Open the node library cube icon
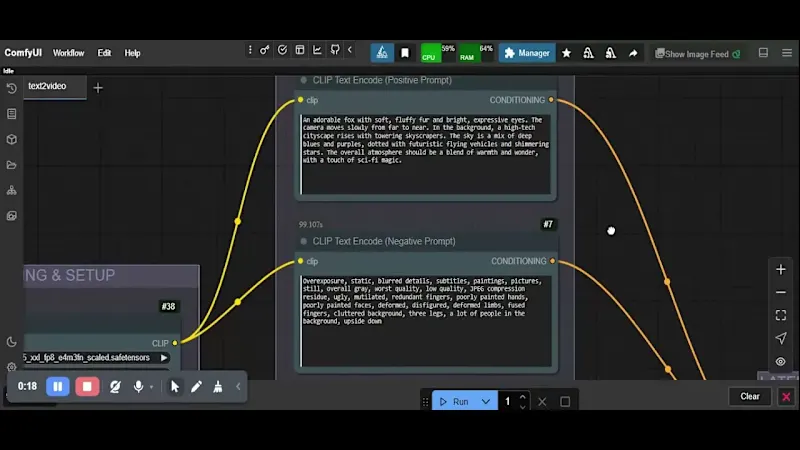The height and width of the screenshot is (450, 800). click(11, 139)
